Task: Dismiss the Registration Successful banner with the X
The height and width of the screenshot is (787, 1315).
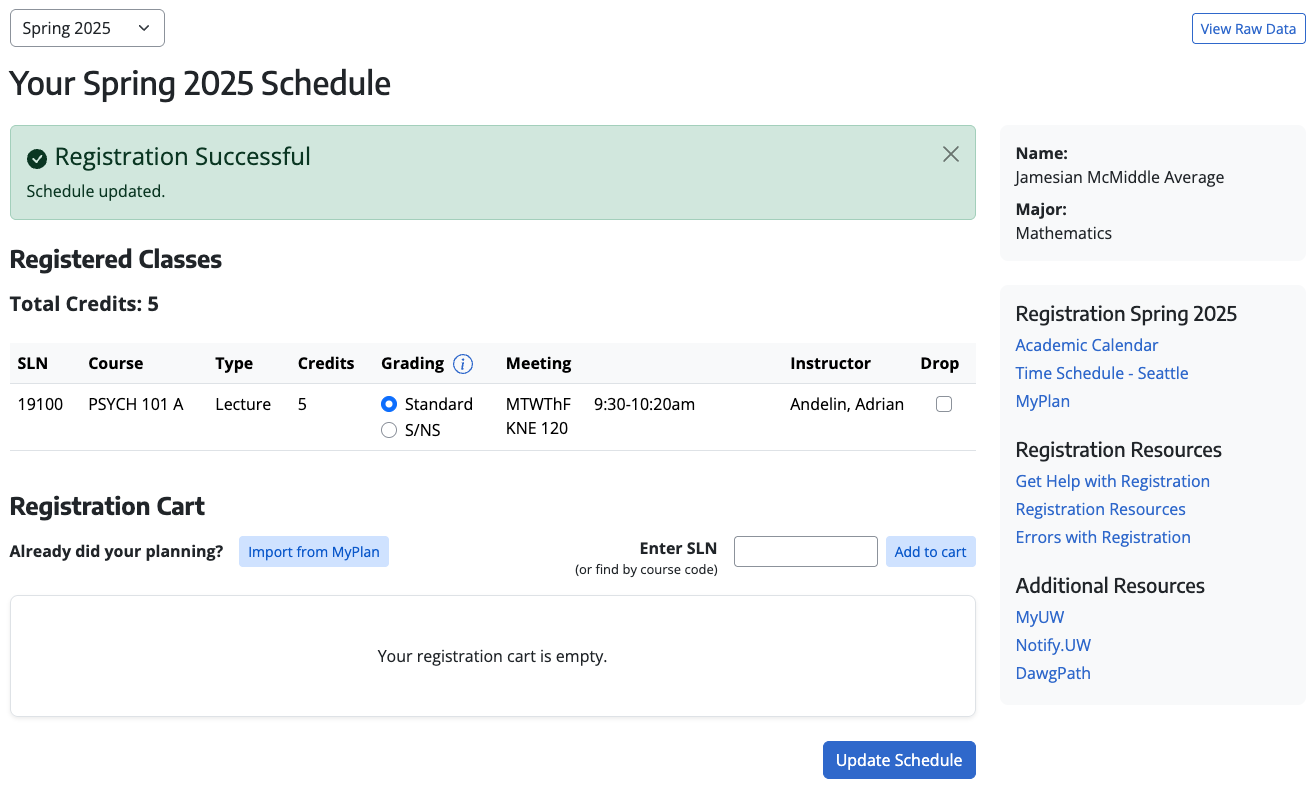Action: [950, 154]
